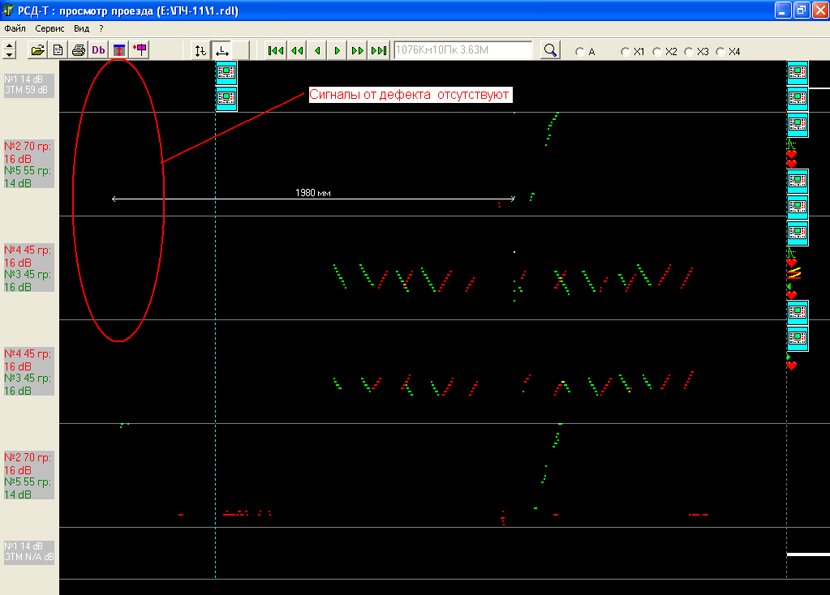This screenshot has width=830, height=595.
Task: Click the magnifier search icon
Action: pos(551,50)
